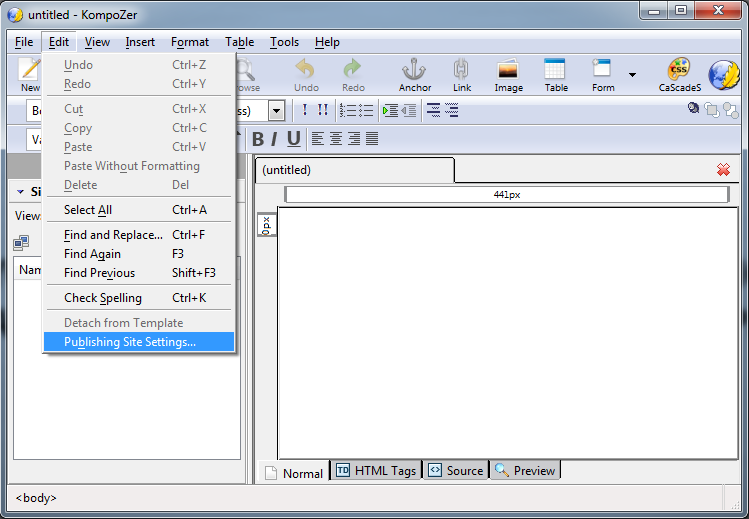
Task: Toggle italic formatting
Action: click(x=274, y=139)
